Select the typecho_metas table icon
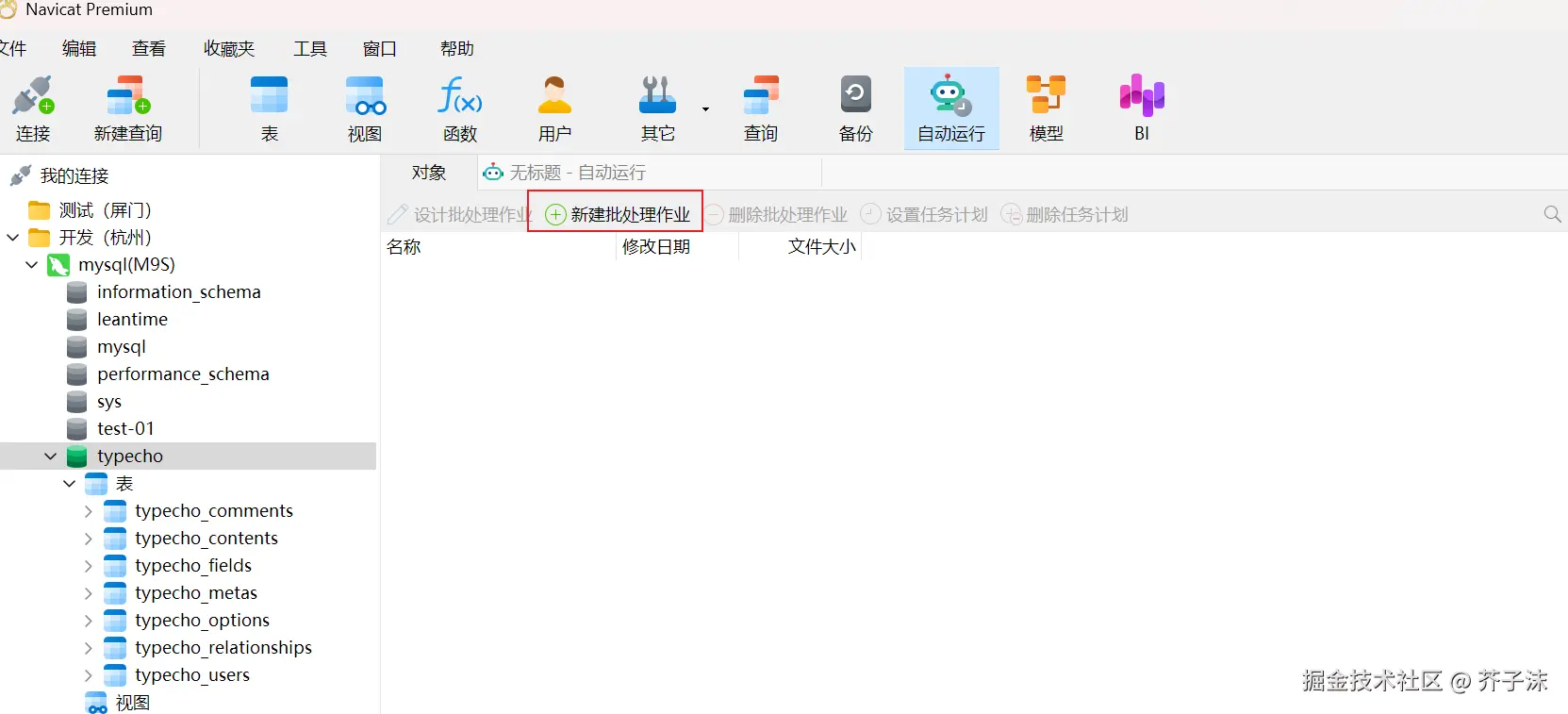The height and width of the screenshot is (714, 1568). [115, 593]
